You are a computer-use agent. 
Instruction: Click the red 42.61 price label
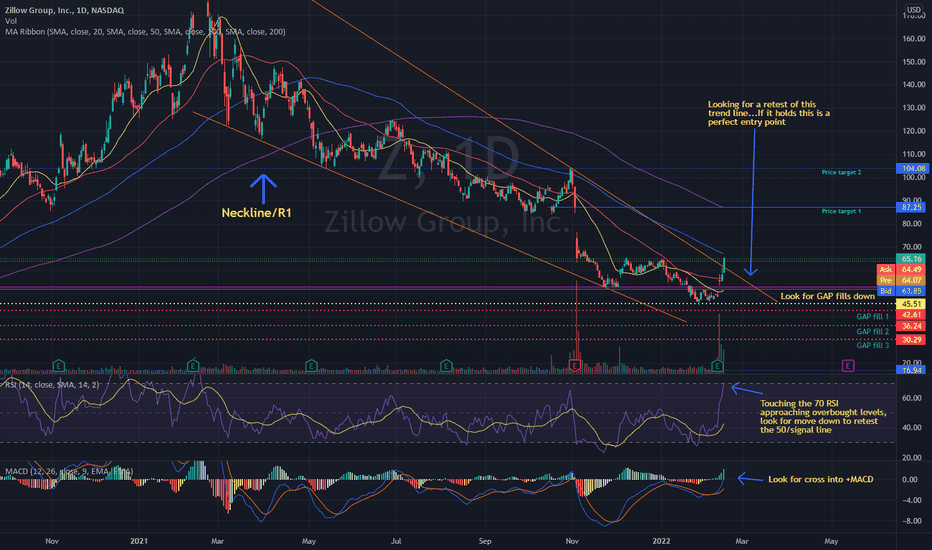[912, 315]
